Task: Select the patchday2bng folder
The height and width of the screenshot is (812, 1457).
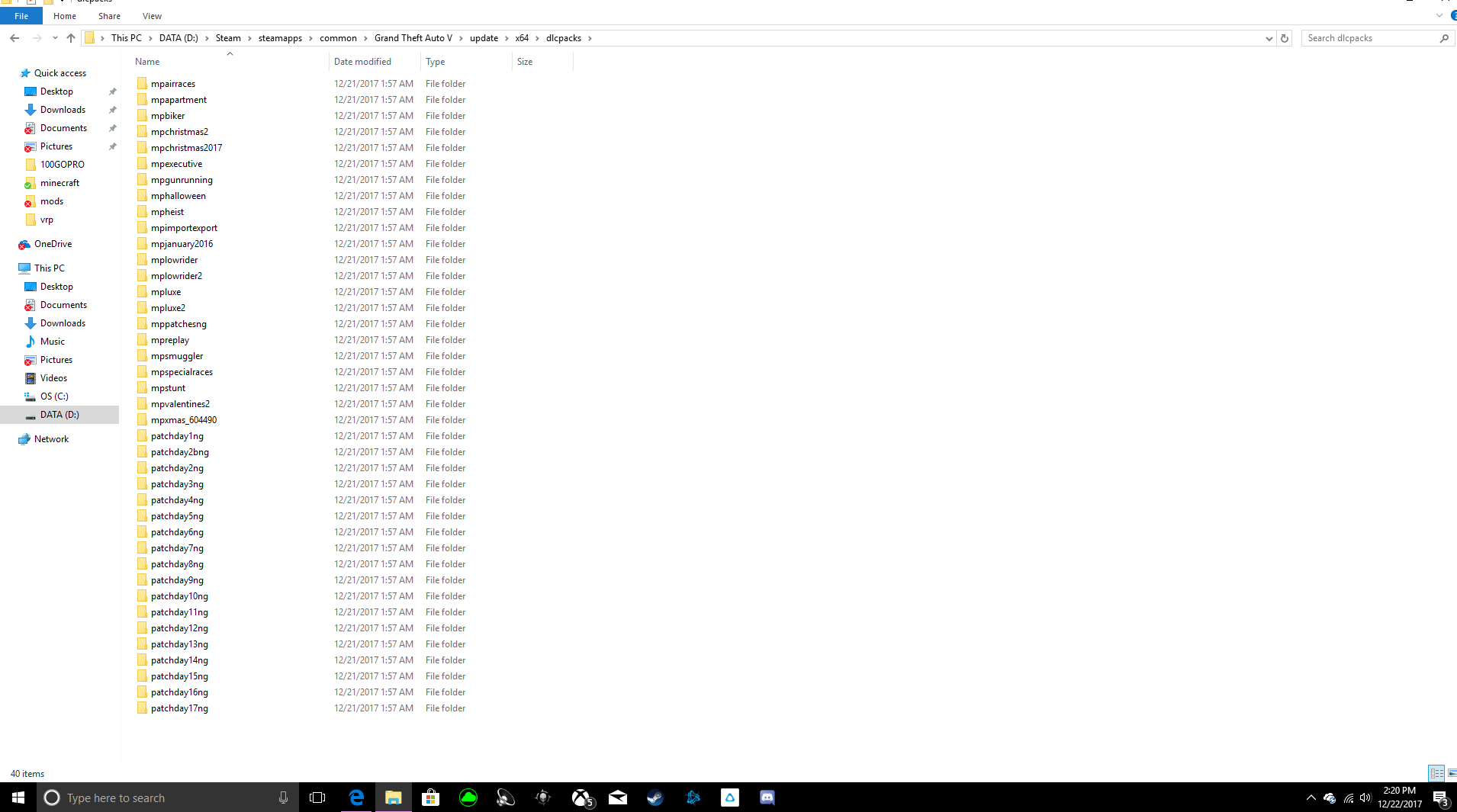Action: tap(179, 452)
